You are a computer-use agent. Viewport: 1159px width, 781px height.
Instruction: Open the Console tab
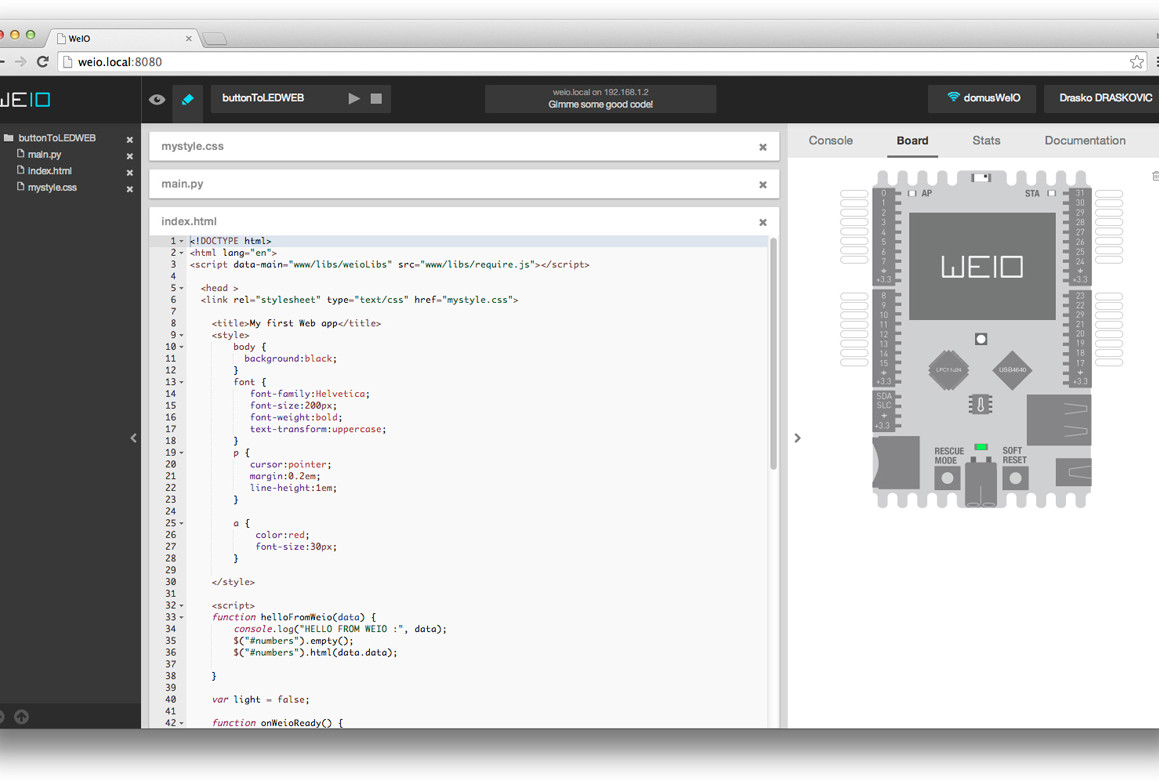(x=830, y=140)
